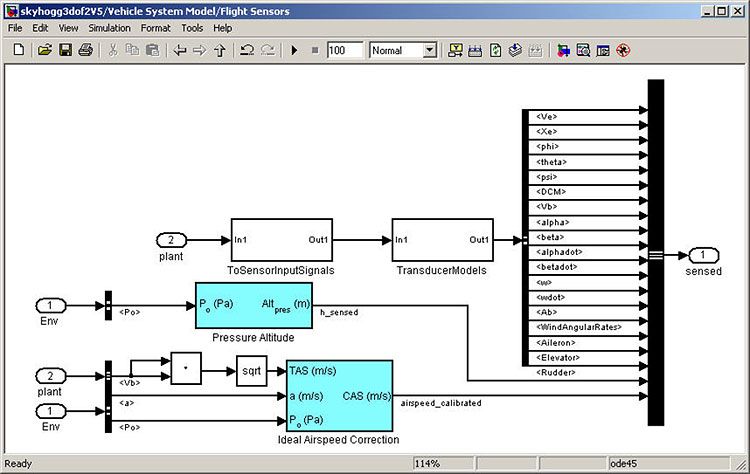This screenshot has height=474, width=750.
Task: Navigate forward with the right arrow icon
Action: 199,50
